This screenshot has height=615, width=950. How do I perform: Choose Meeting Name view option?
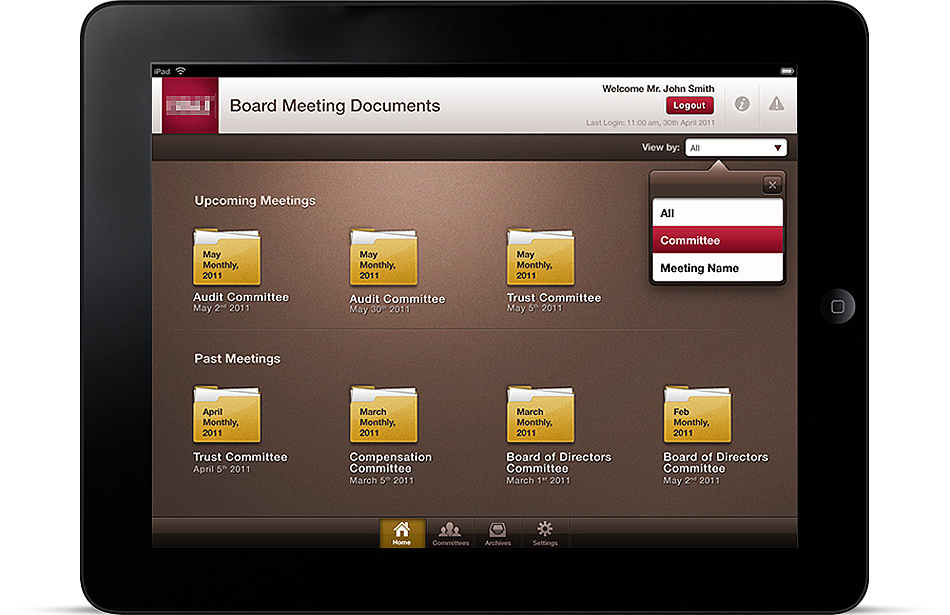coord(717,268)
